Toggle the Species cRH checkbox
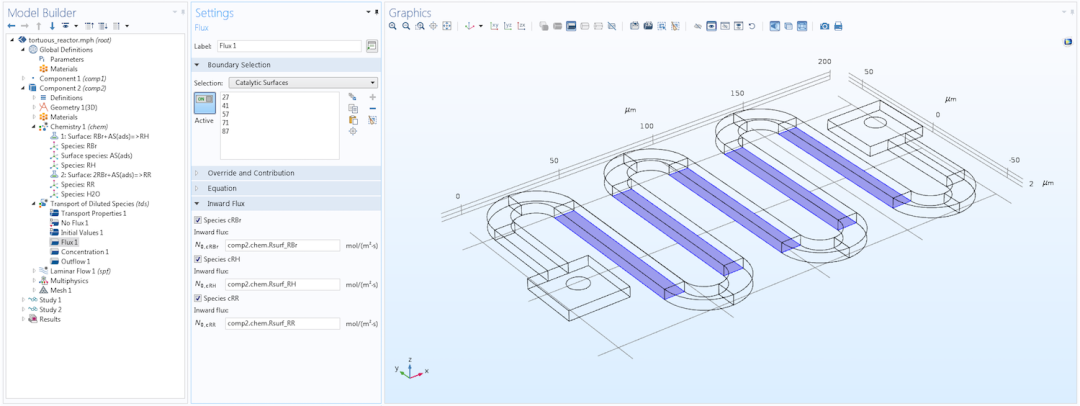Image resolution: width=1080 pixels, height=406 pixels. (198, 259)
